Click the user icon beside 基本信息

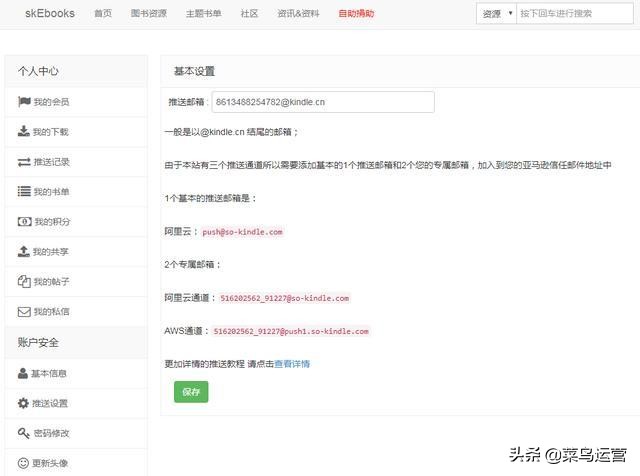[23, 373]
